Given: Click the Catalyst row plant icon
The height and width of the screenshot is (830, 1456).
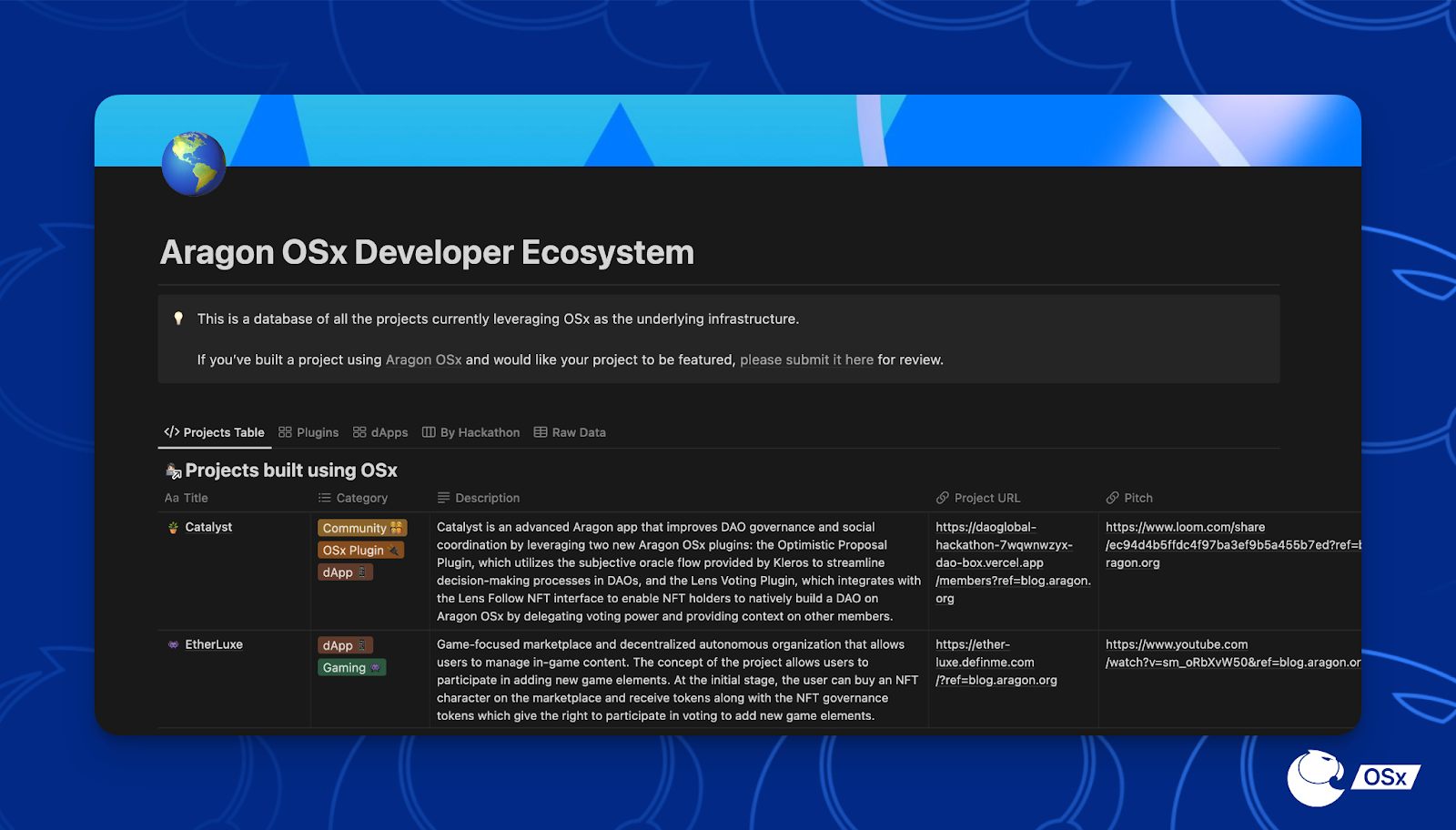Looking at the screenshot, I should pos(173,527).
